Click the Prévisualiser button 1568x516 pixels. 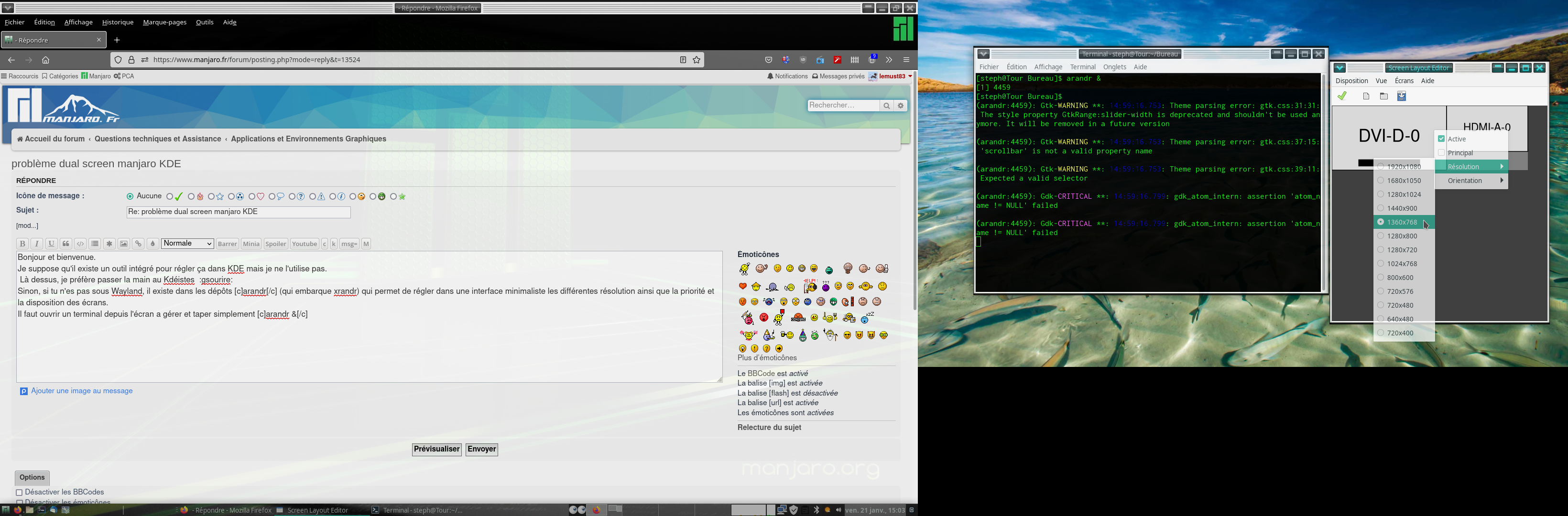click(436, 449)
